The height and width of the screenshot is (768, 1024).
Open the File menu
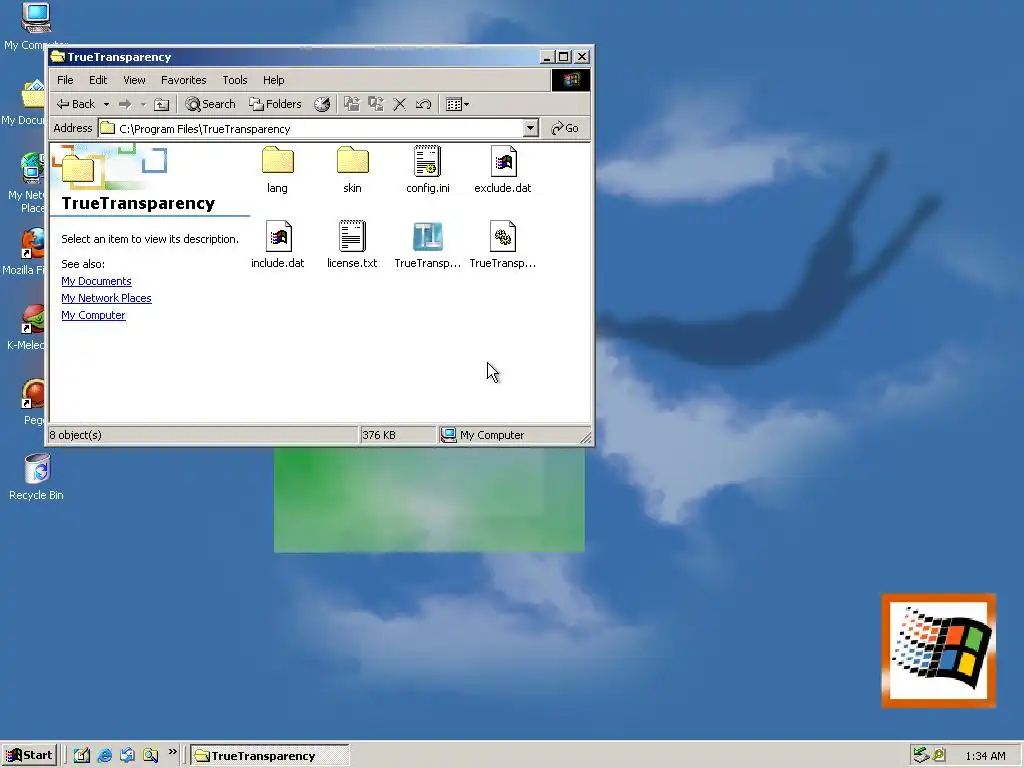[65, 80]
